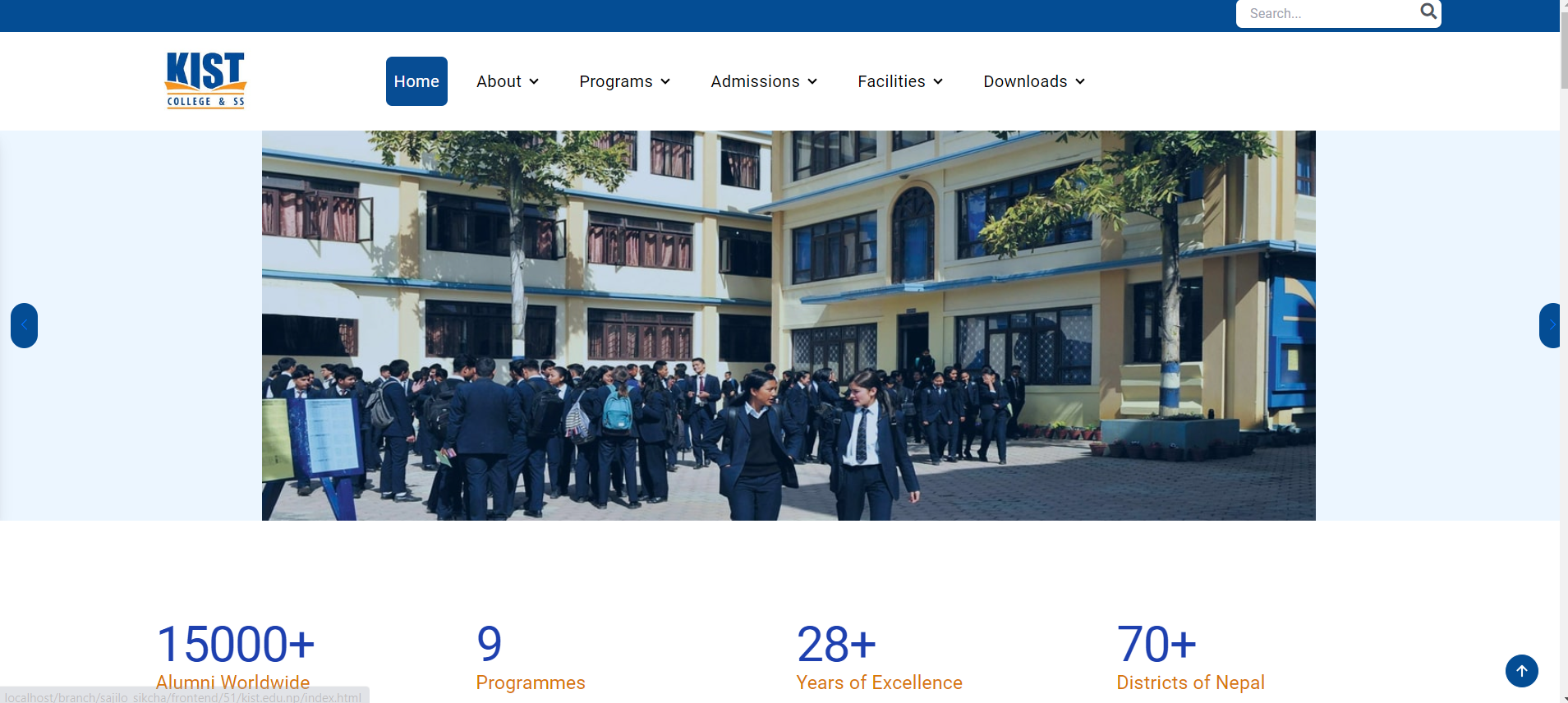Click the Programmes label text
This screenshot has height=703, width=1568.
tap(531, 682)
